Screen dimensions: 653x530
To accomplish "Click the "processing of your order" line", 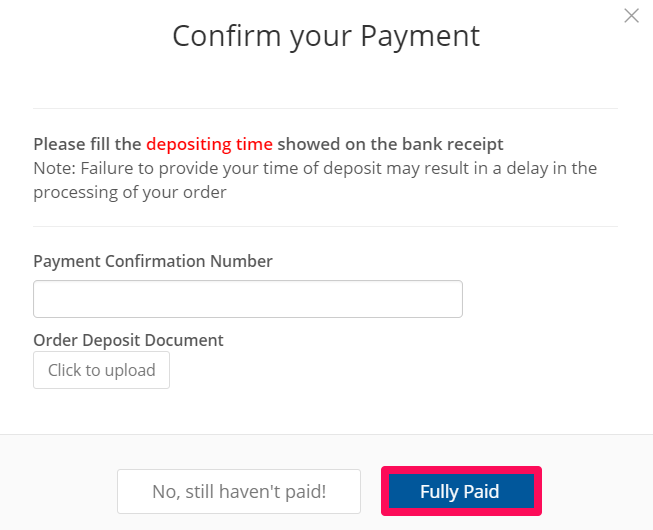I will (x=129, y=192).
